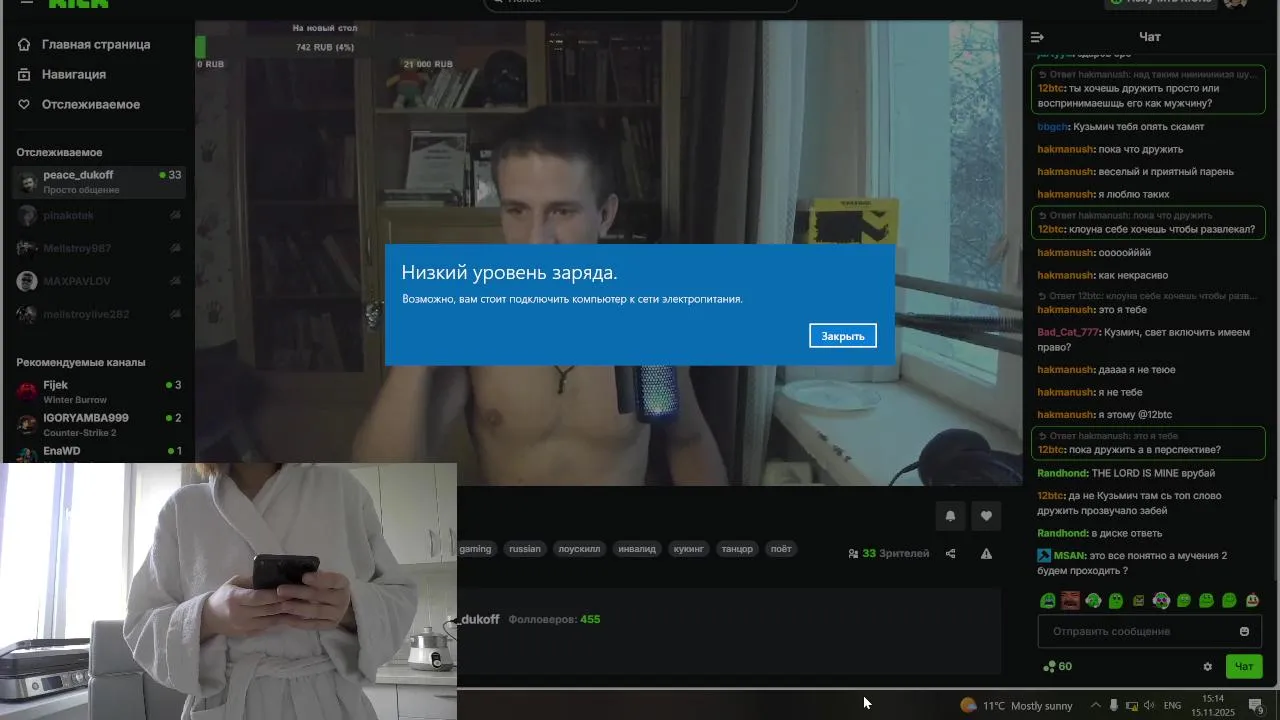The height and width of the screenshot is (720, 1280).
Task: Click the home icon in sidebar
Action: [25, 44]
